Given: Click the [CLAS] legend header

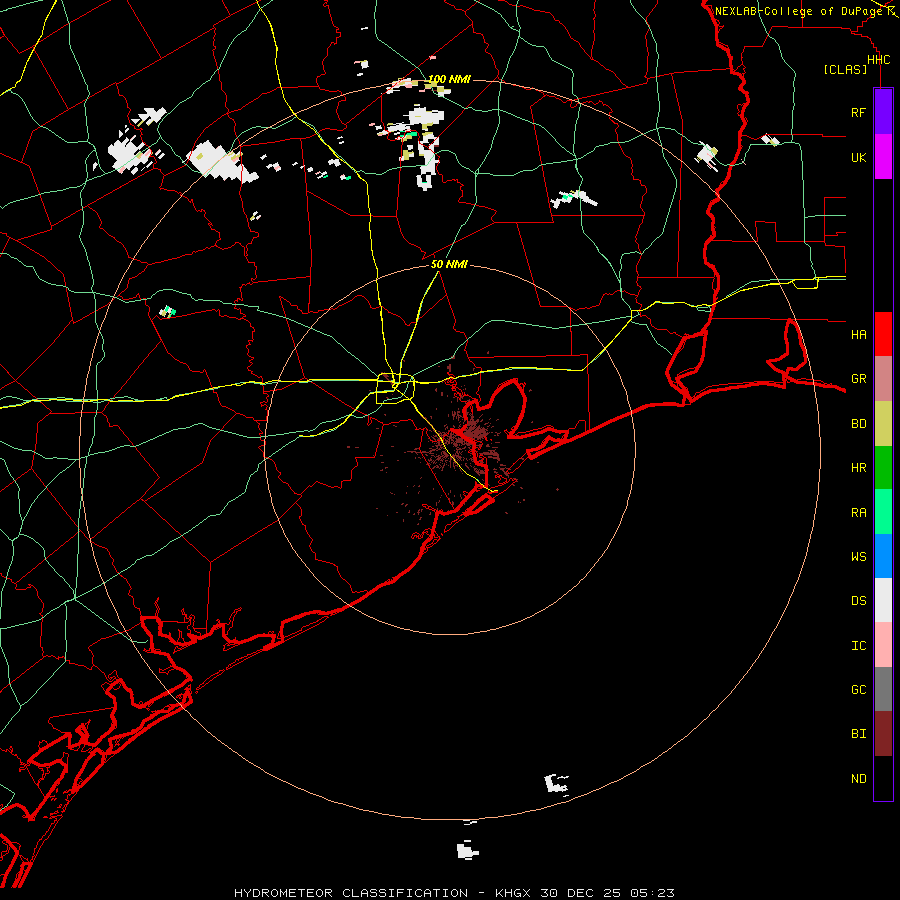Looking at the screenshot, I should 845,70.
